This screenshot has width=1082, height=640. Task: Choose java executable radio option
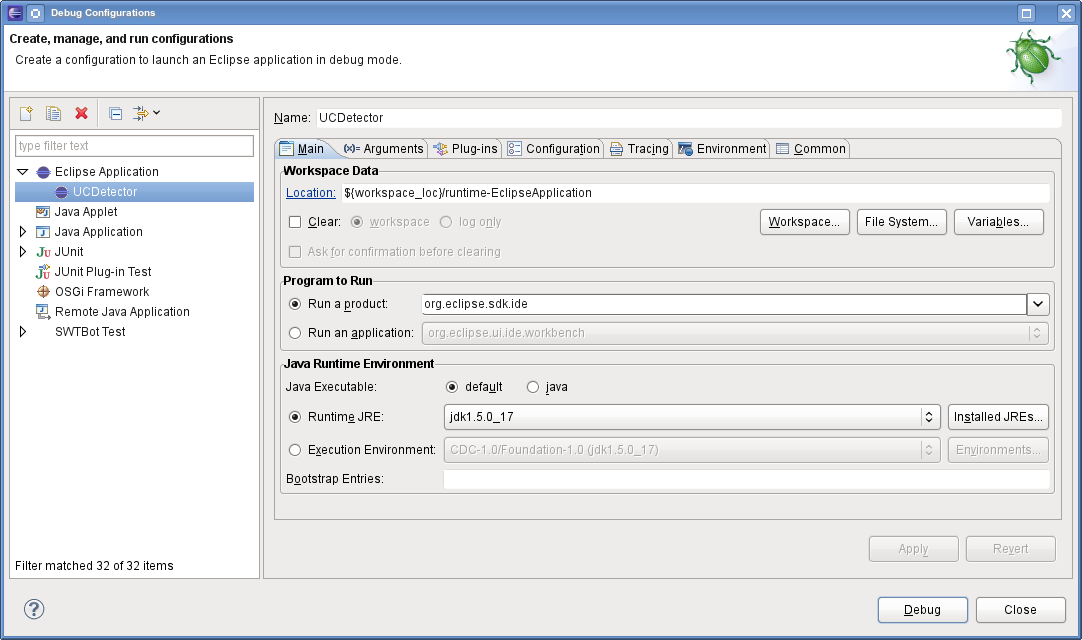click(533, 387)
